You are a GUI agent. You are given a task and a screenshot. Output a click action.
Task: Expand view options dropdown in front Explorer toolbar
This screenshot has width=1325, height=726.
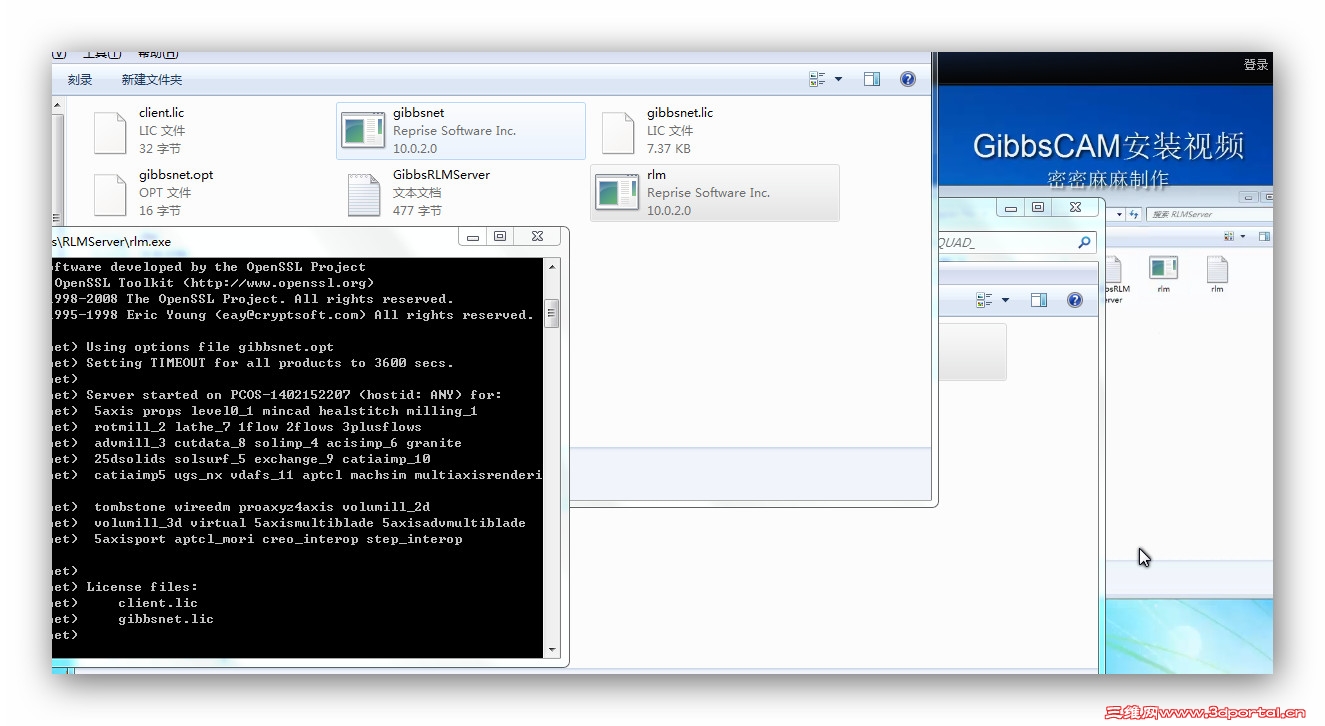838,79
